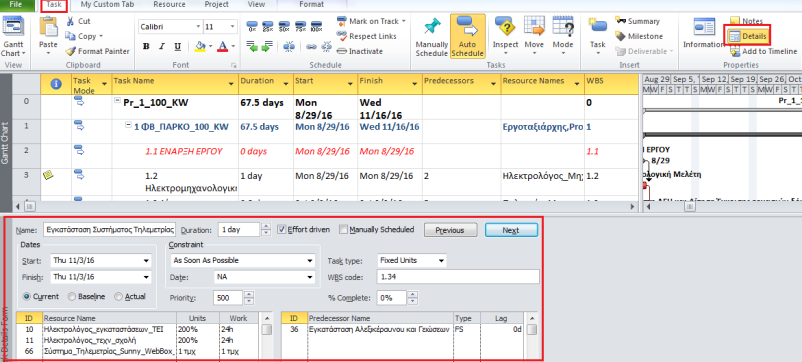The height and width of the screenshot is (362, 802).
Task: Set task to 0% complete
Action: tap(251, 25)
